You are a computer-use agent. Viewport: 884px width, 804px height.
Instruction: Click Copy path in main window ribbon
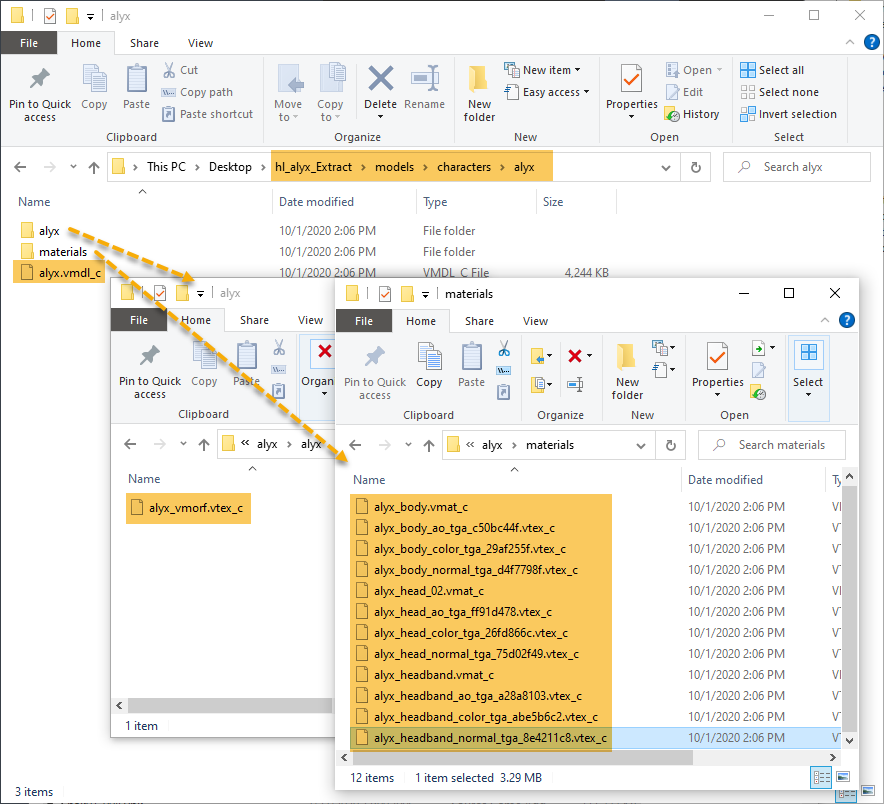pyautogui.click(x=197, y=92)
